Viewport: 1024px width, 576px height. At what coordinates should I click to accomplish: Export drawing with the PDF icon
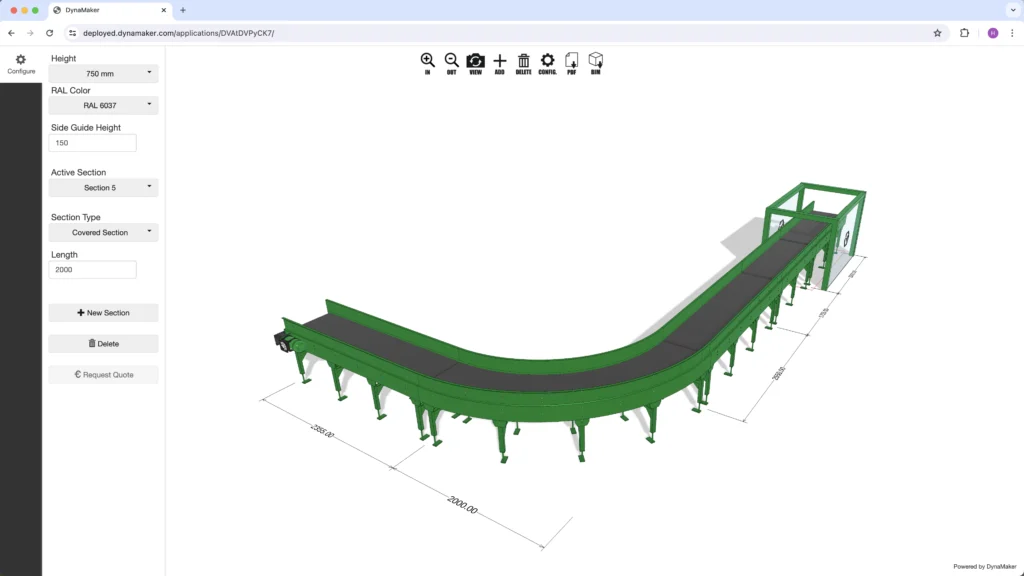pos(572,62)
